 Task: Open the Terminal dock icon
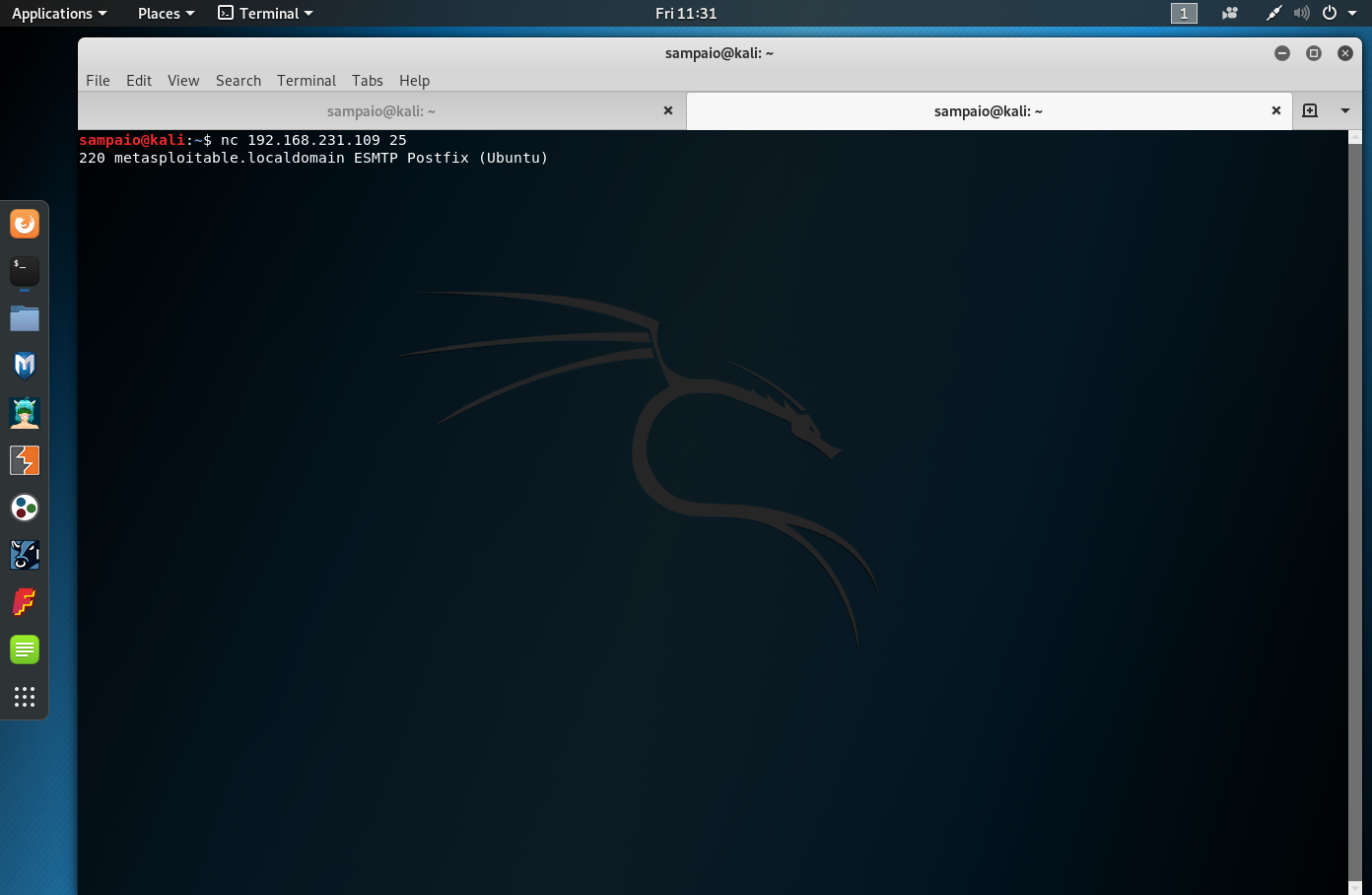25,271
